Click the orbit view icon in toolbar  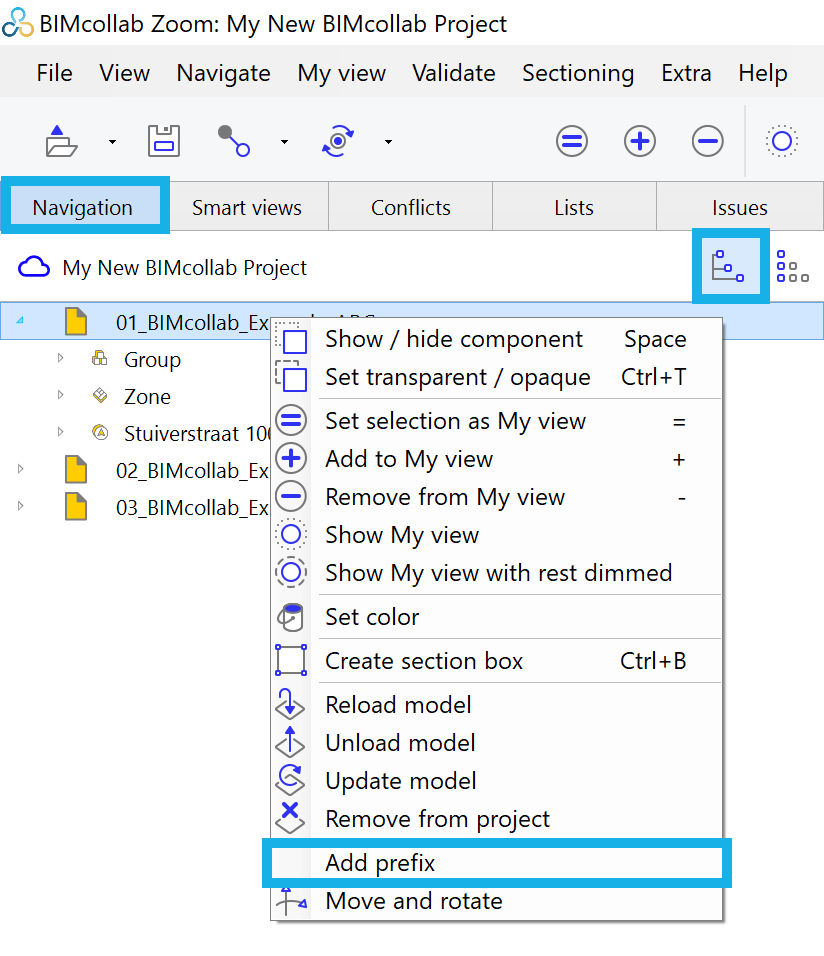click(x=338, y=141)
